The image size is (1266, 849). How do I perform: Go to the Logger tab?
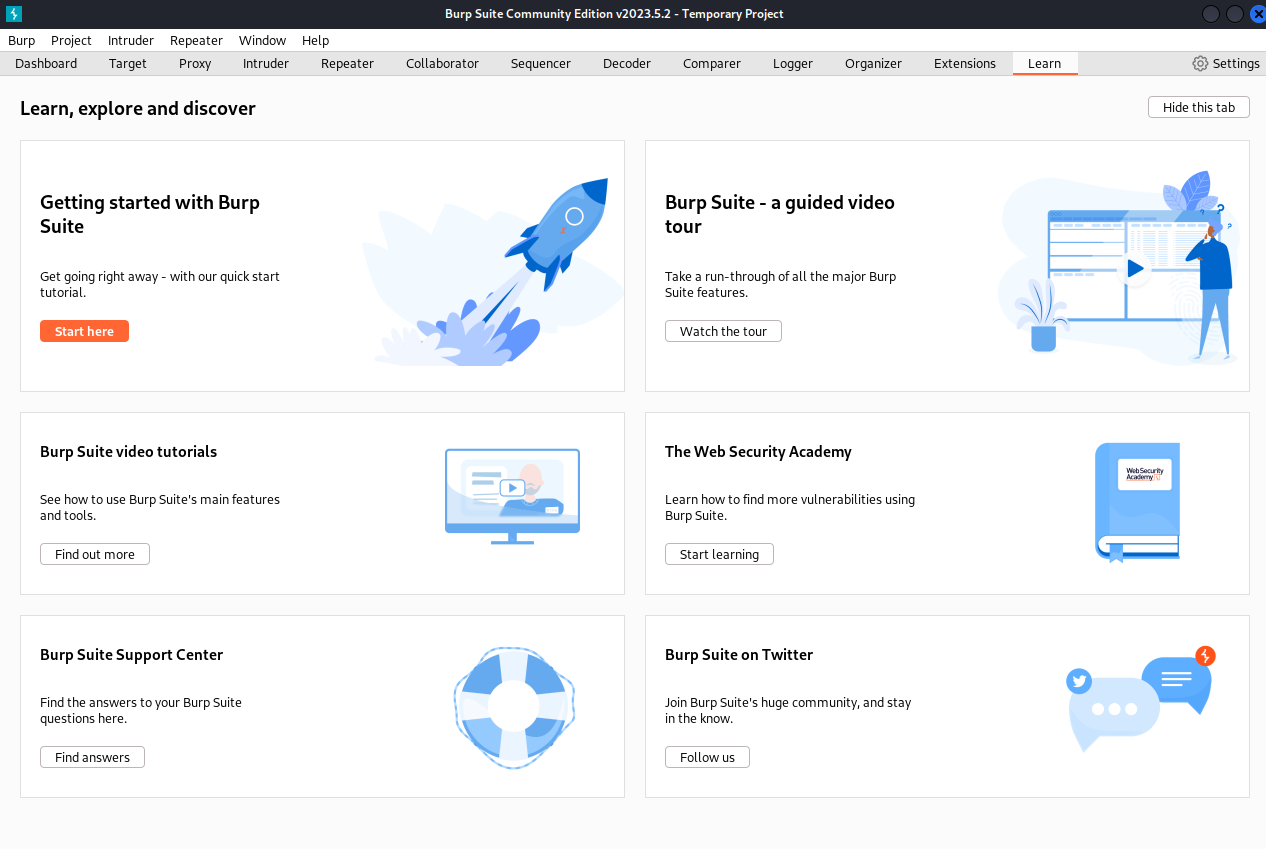click(793, 63)
